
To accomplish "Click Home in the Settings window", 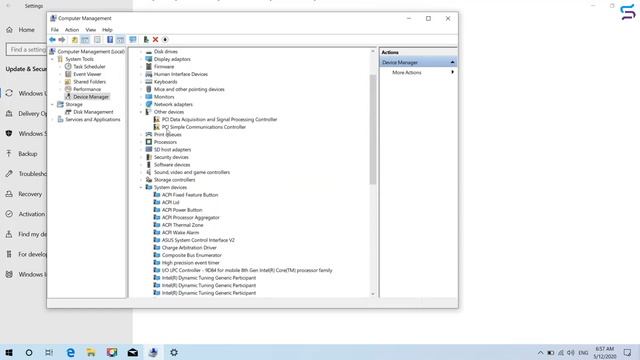I will (26, 30).
